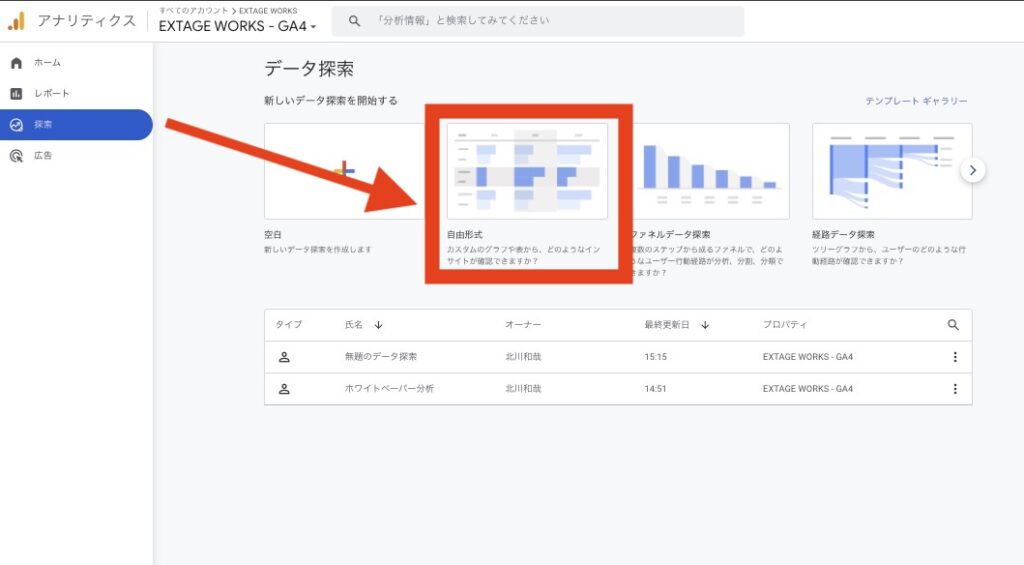
Task: Click the 14:51 last-updated time cell
Action: [x=656, y=389]
